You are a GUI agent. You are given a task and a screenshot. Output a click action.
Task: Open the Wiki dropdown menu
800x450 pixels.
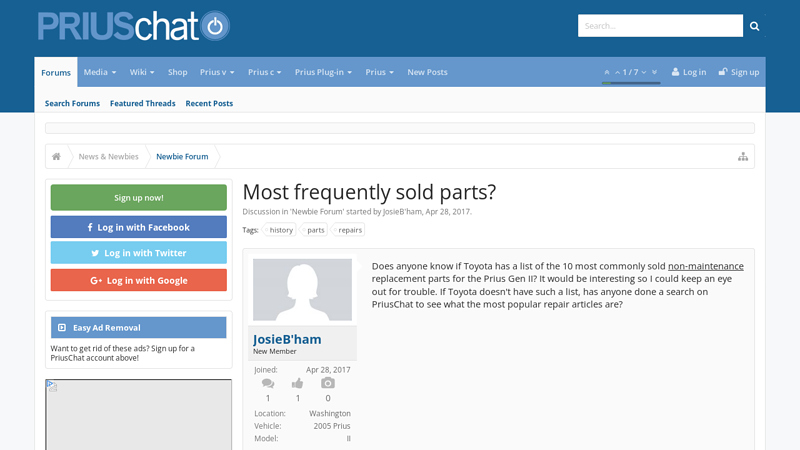143,72
